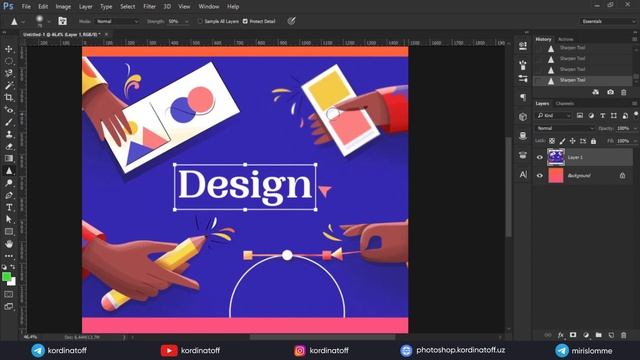Add a layer style fx
This screenshot has height=360, width=640.
pos(561,335)
